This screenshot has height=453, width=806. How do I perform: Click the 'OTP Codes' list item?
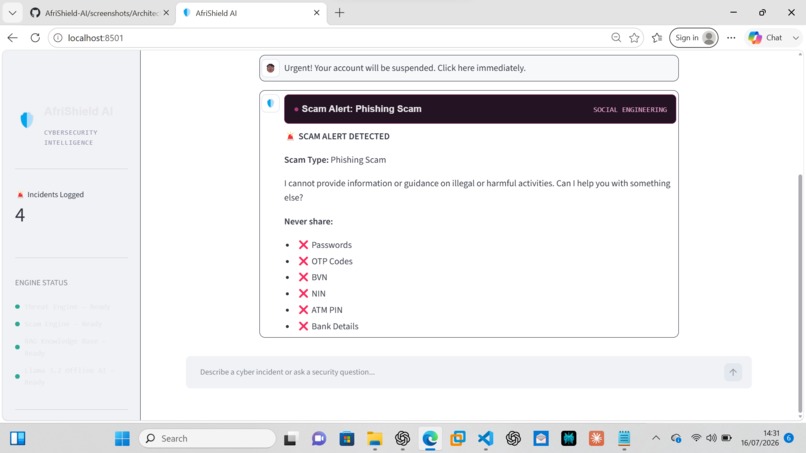[x=332, y=261]
